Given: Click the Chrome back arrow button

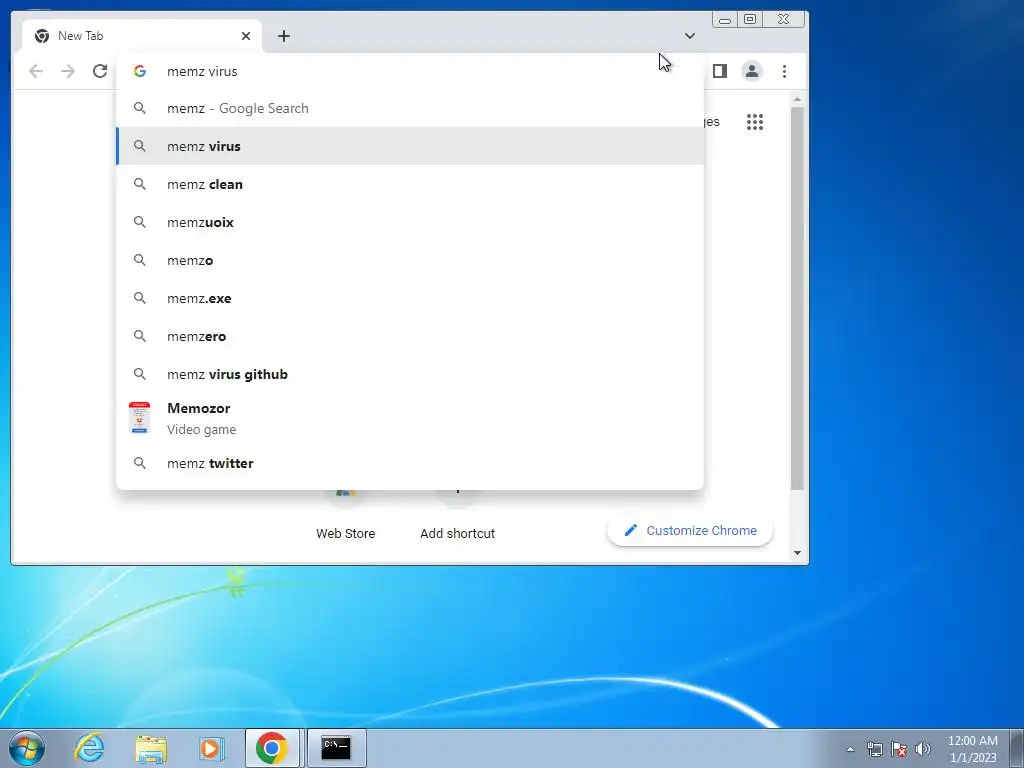Looking at the screenshot, I should (36, 71).
